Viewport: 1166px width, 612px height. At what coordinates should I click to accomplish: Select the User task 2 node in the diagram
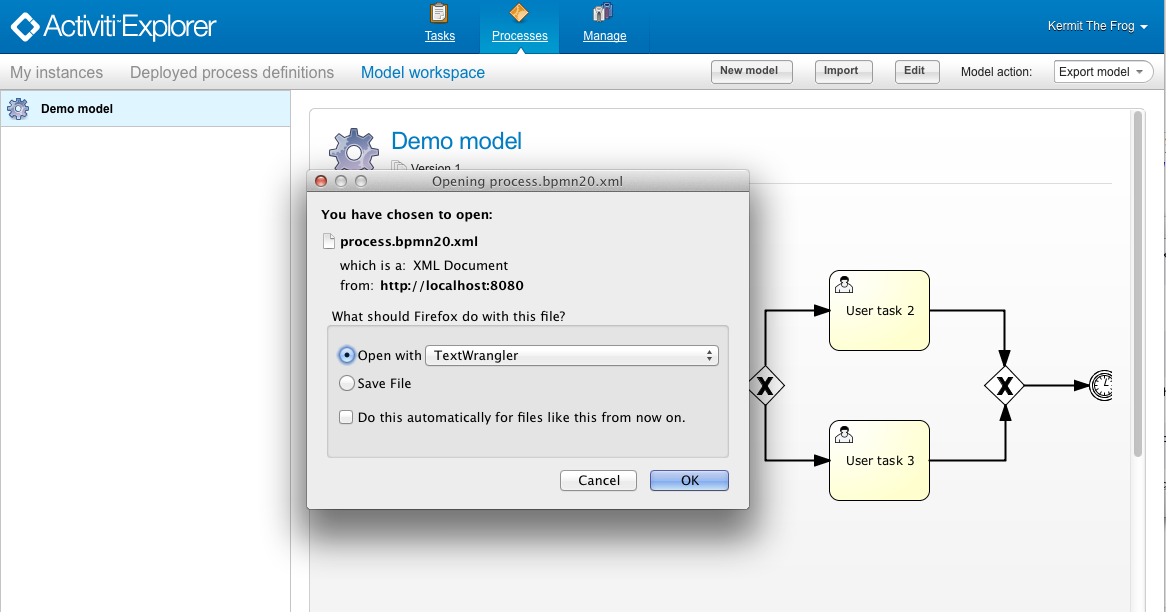point(878,310)
